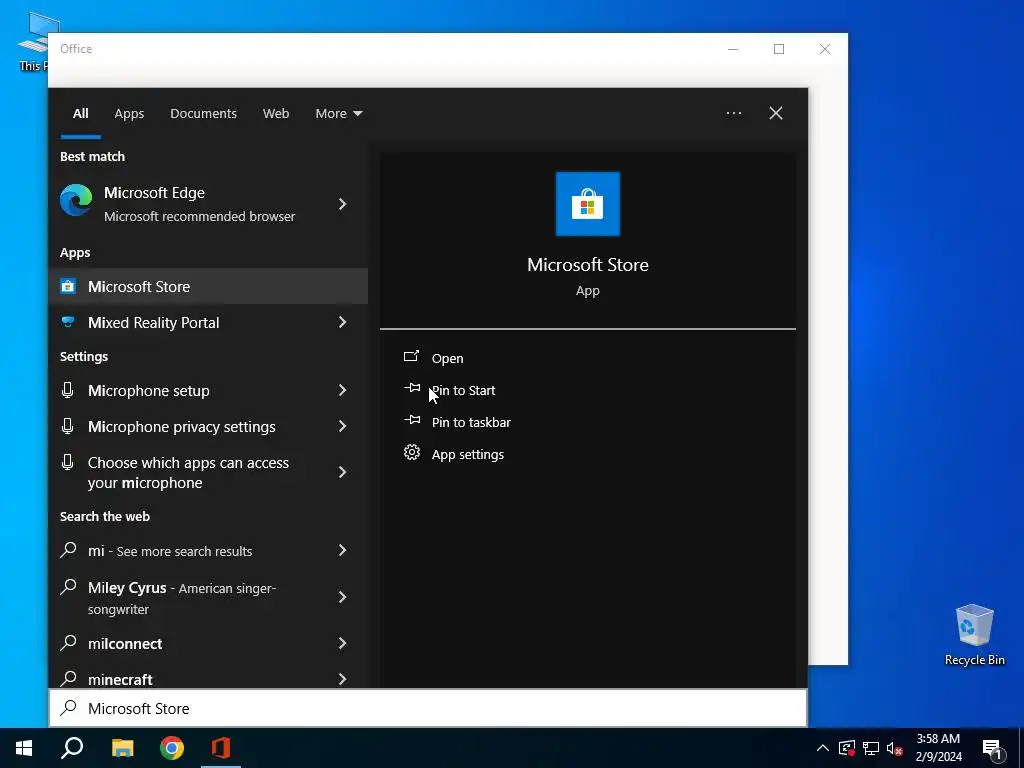Click the taskbar clock and date
The width and height of the screenshot is (1024, 768).
click(938, 748)
